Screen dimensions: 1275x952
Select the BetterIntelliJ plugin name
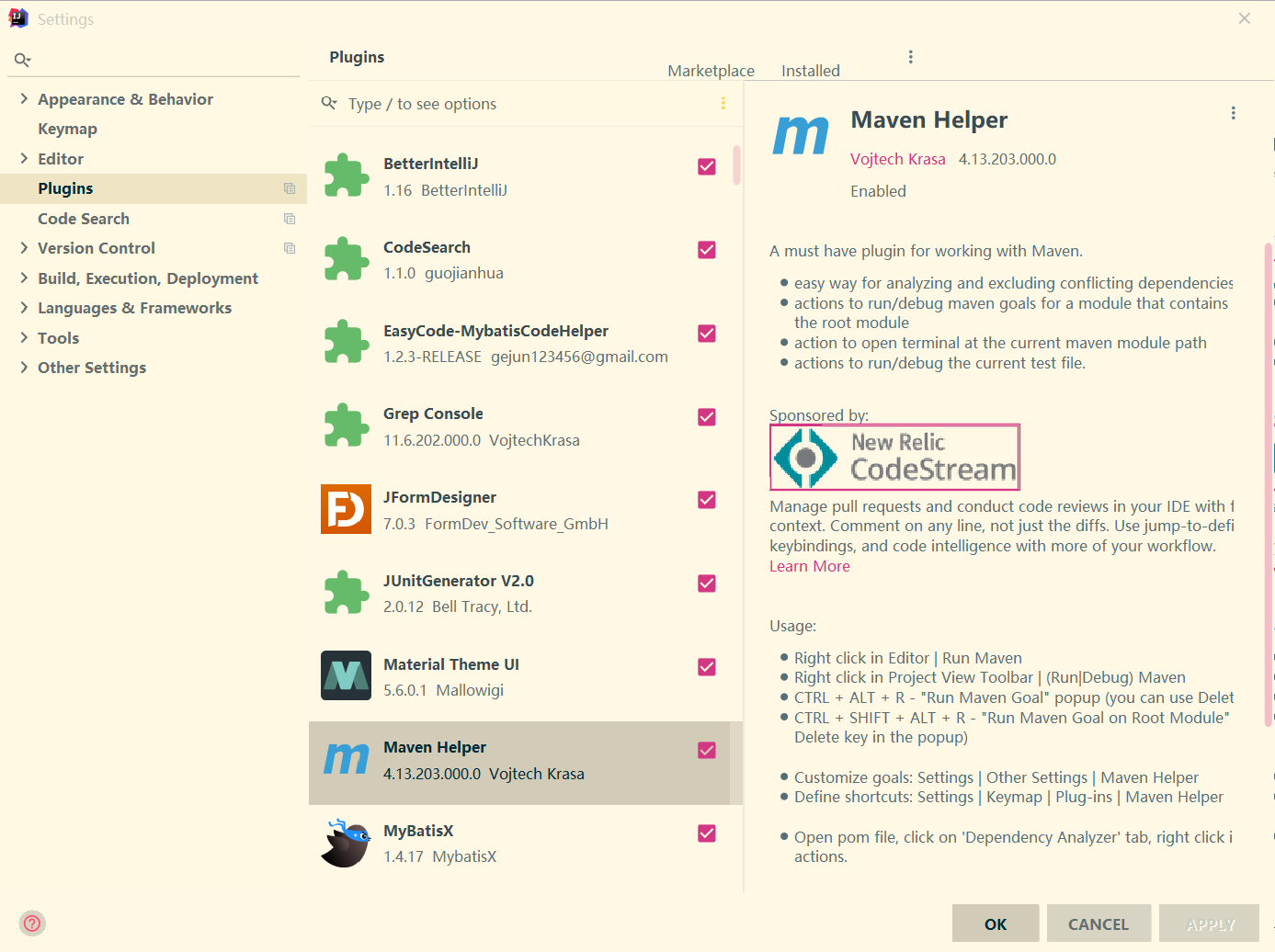pyautogui.click(x=431, y=164)
